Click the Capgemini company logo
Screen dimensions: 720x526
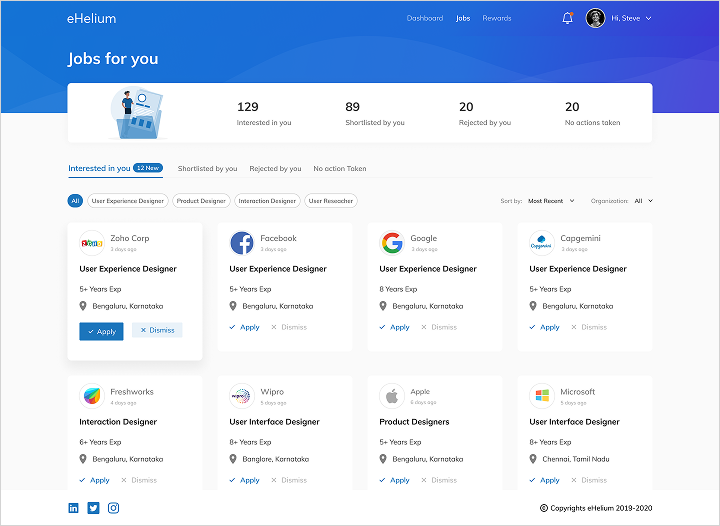coord(542,243)
